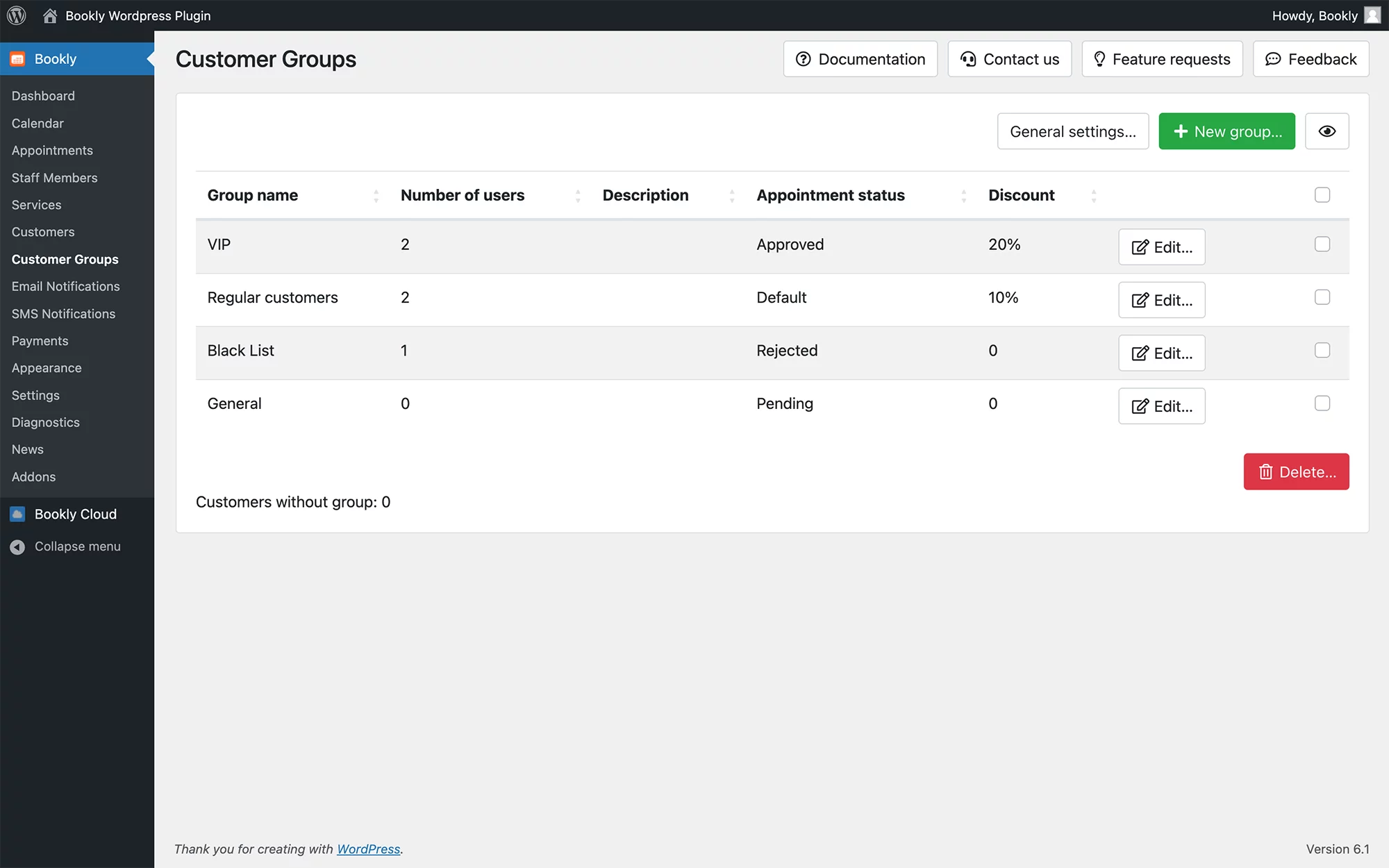
Task: Click the Feedback button
Action: coord(1311,59)
